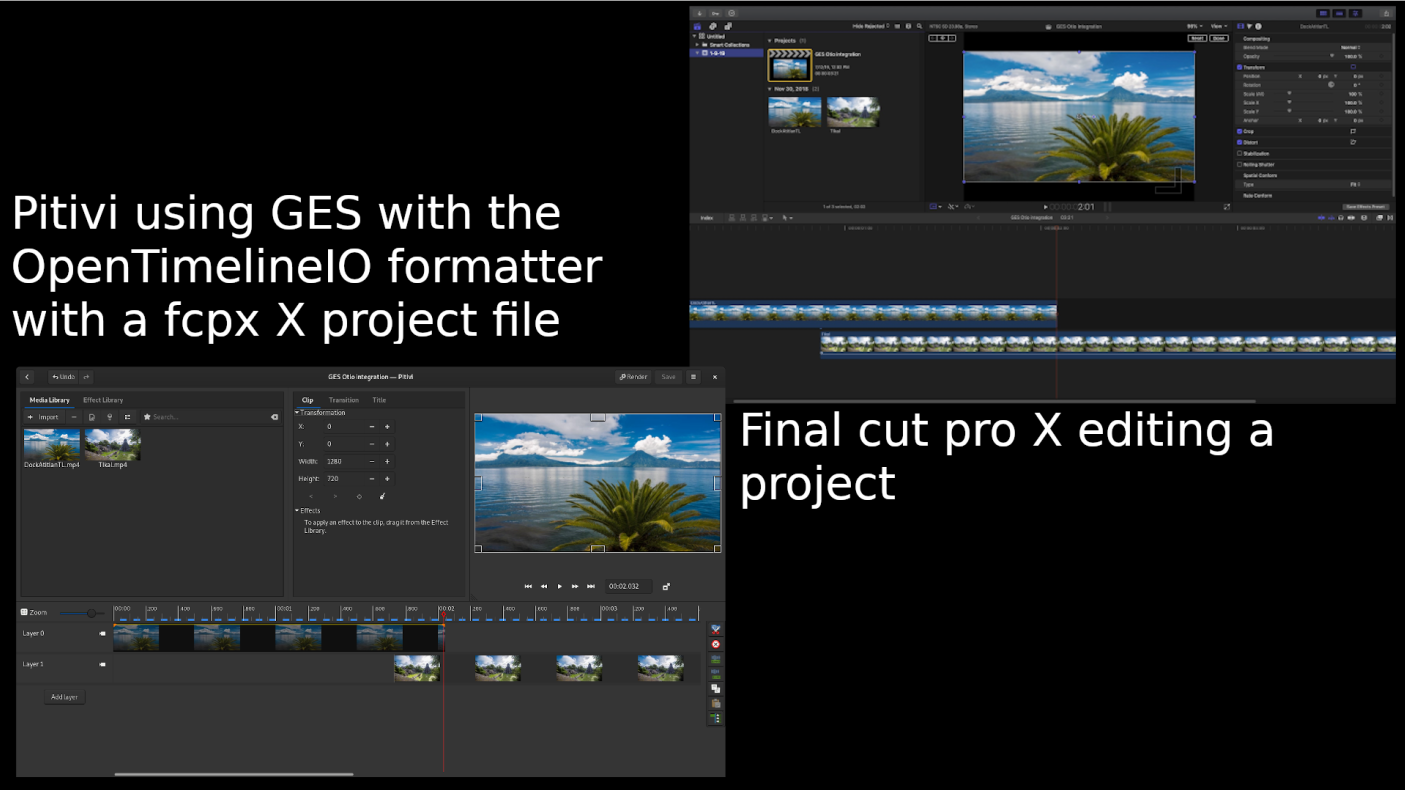Click the diamond keyframe toggle icon
1405x790 pixels.
click(x=359, y=496)
